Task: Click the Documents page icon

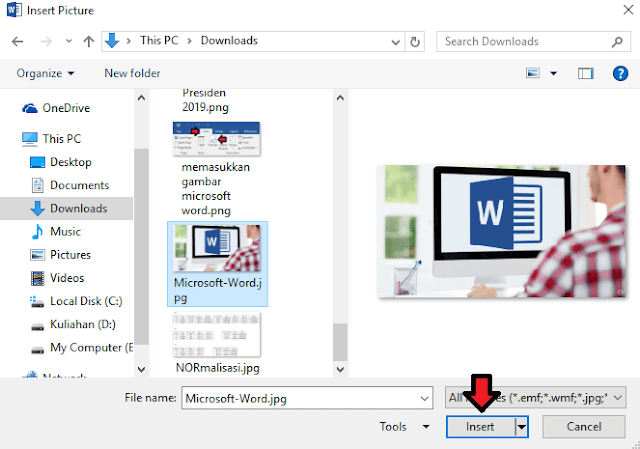Action: [38, 185]
